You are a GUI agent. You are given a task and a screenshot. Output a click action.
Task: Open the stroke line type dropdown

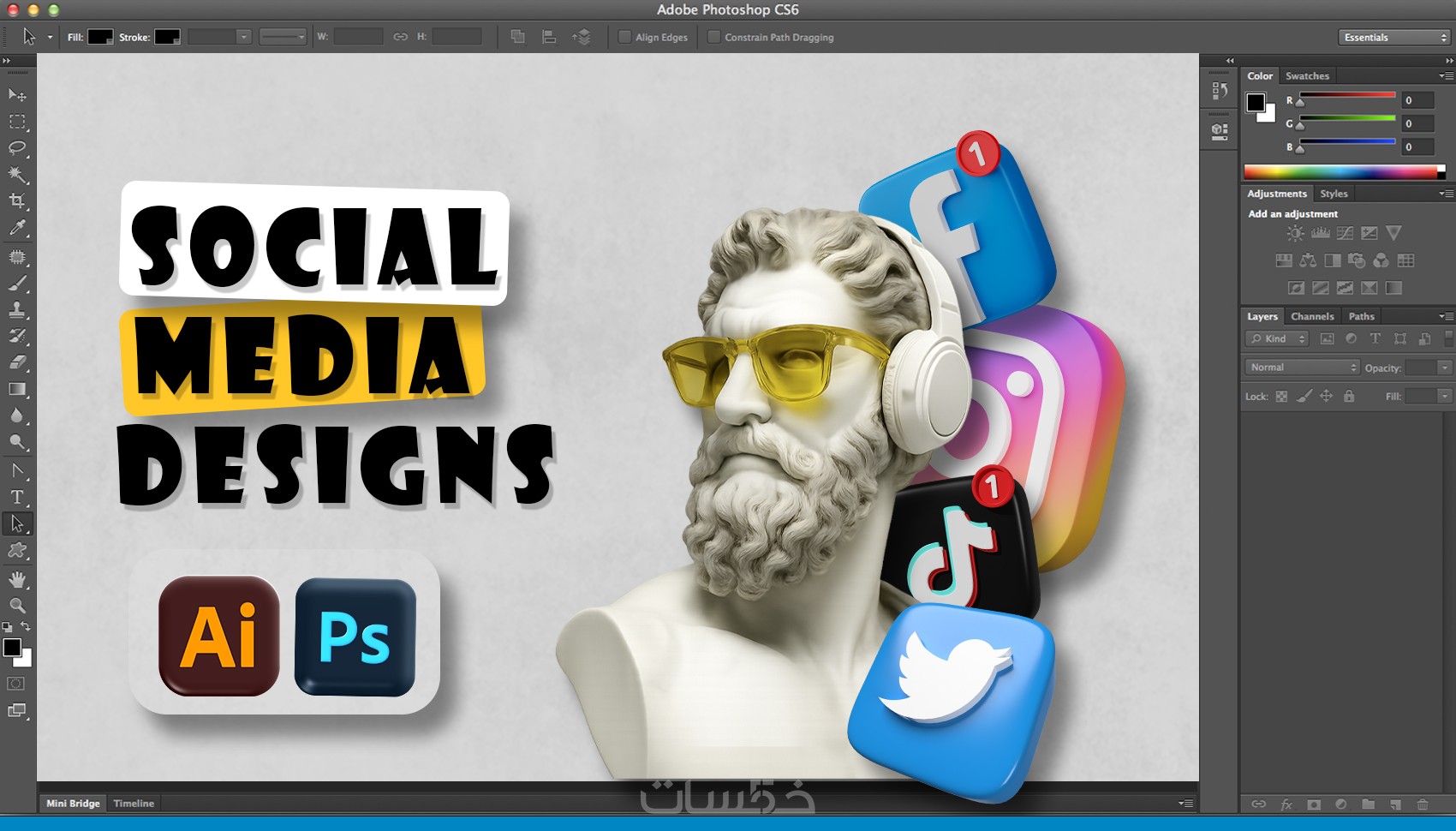coord(283,37)
